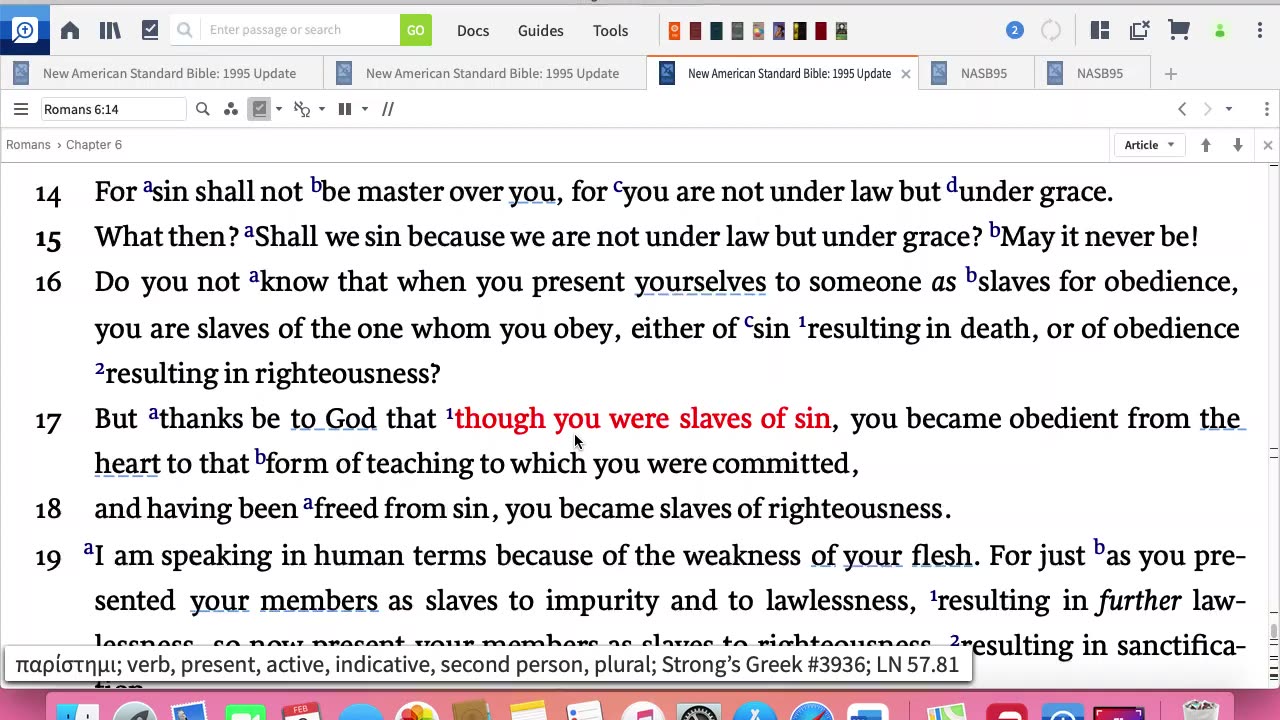Open the Guides menu
Image resolution: width=1280 pixels, height=720 pixels.
[x=541, y=31]
